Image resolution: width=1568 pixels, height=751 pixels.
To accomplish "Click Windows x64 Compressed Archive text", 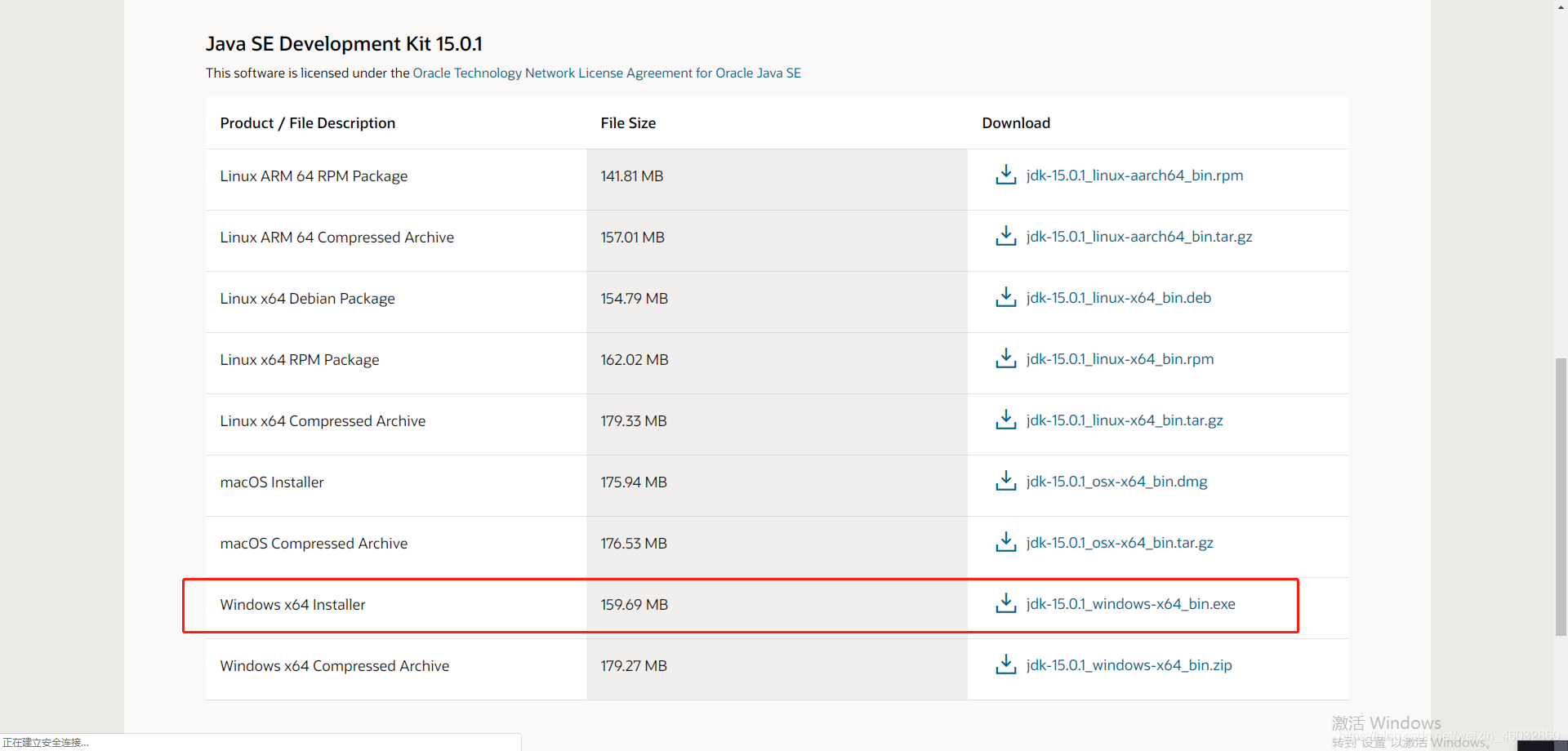I will (334, 666).
